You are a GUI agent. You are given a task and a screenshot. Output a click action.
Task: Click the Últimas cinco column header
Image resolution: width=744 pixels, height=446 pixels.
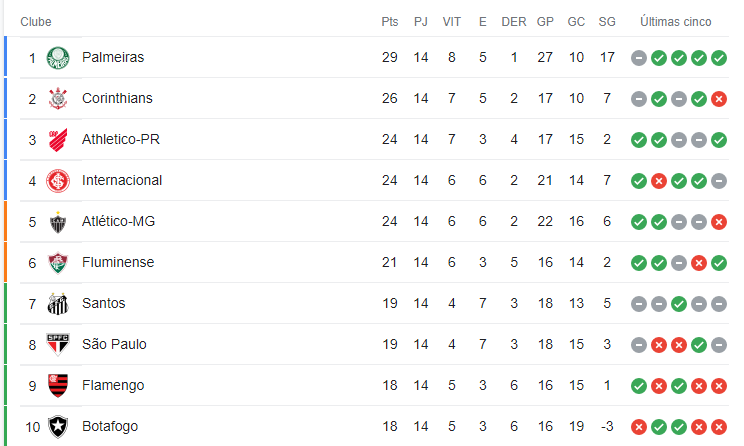676,22
